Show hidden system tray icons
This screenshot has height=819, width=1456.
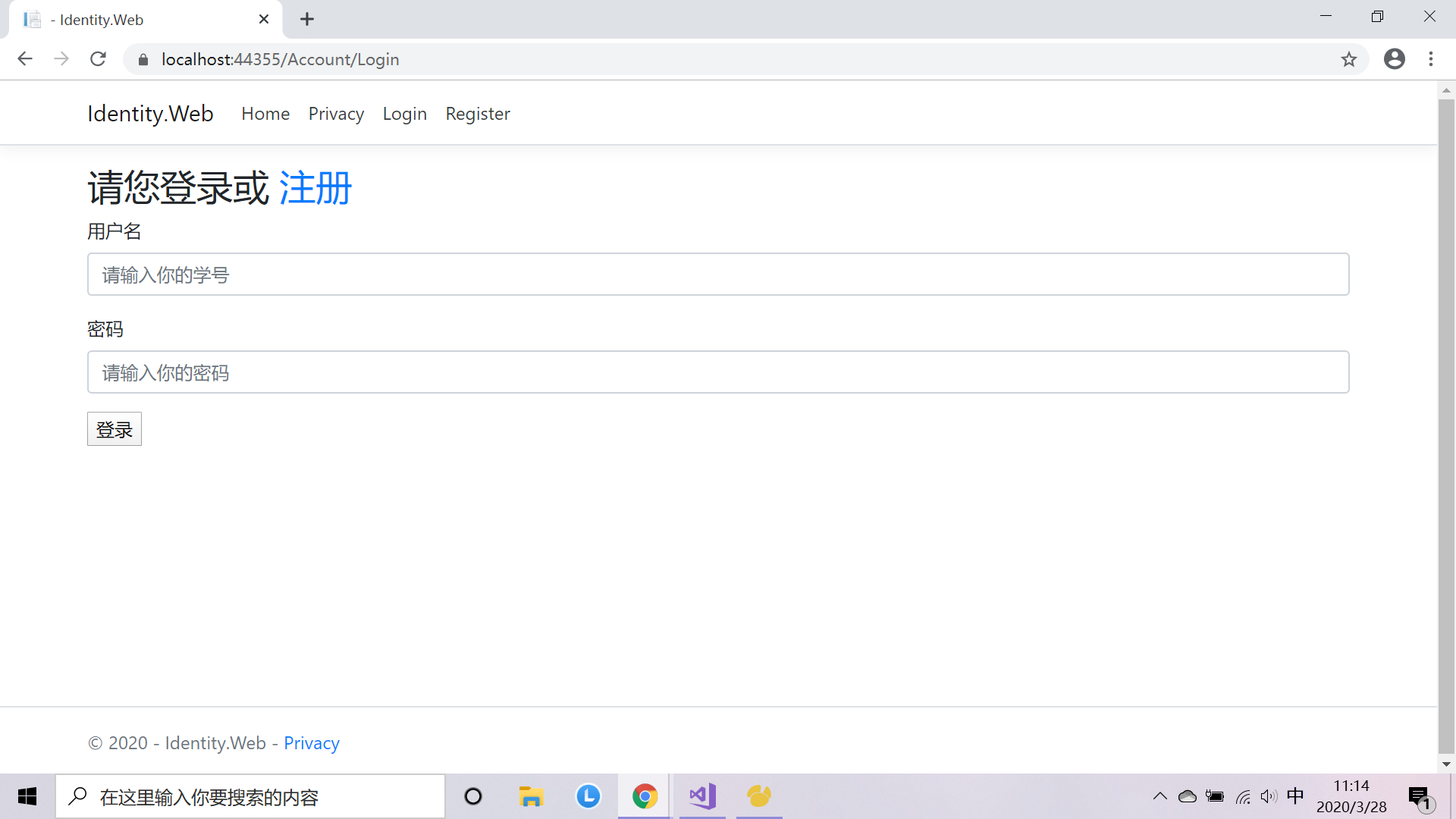point(1159,796)
